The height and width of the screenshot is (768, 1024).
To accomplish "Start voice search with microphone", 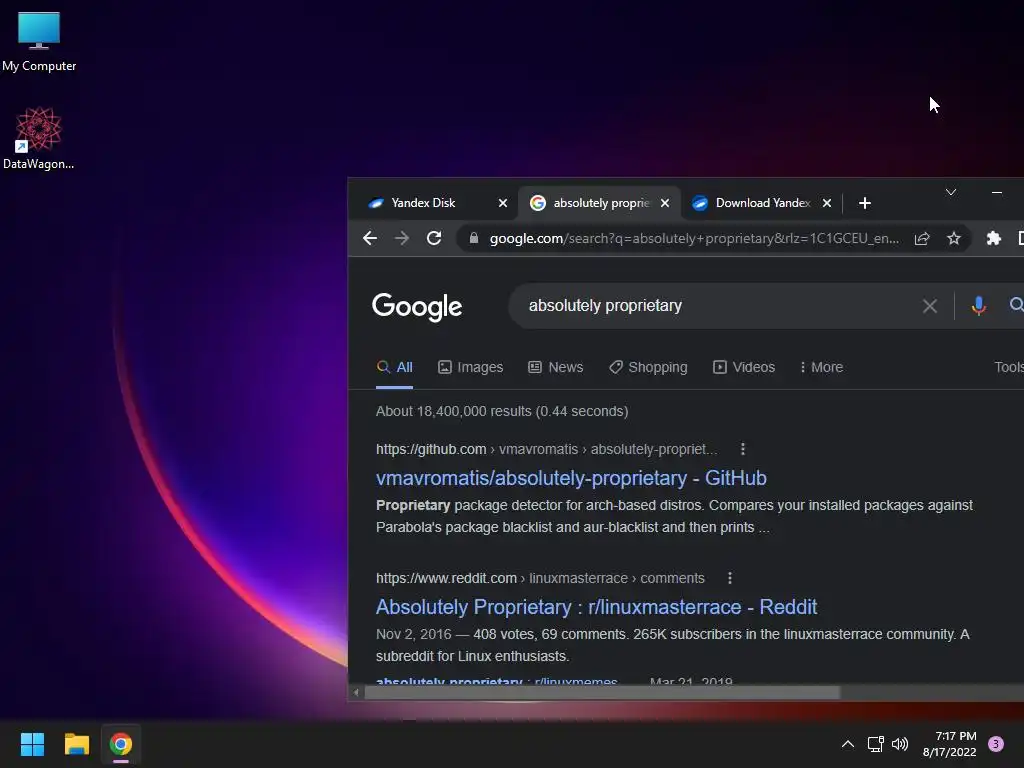I will (x=978, y=306).
